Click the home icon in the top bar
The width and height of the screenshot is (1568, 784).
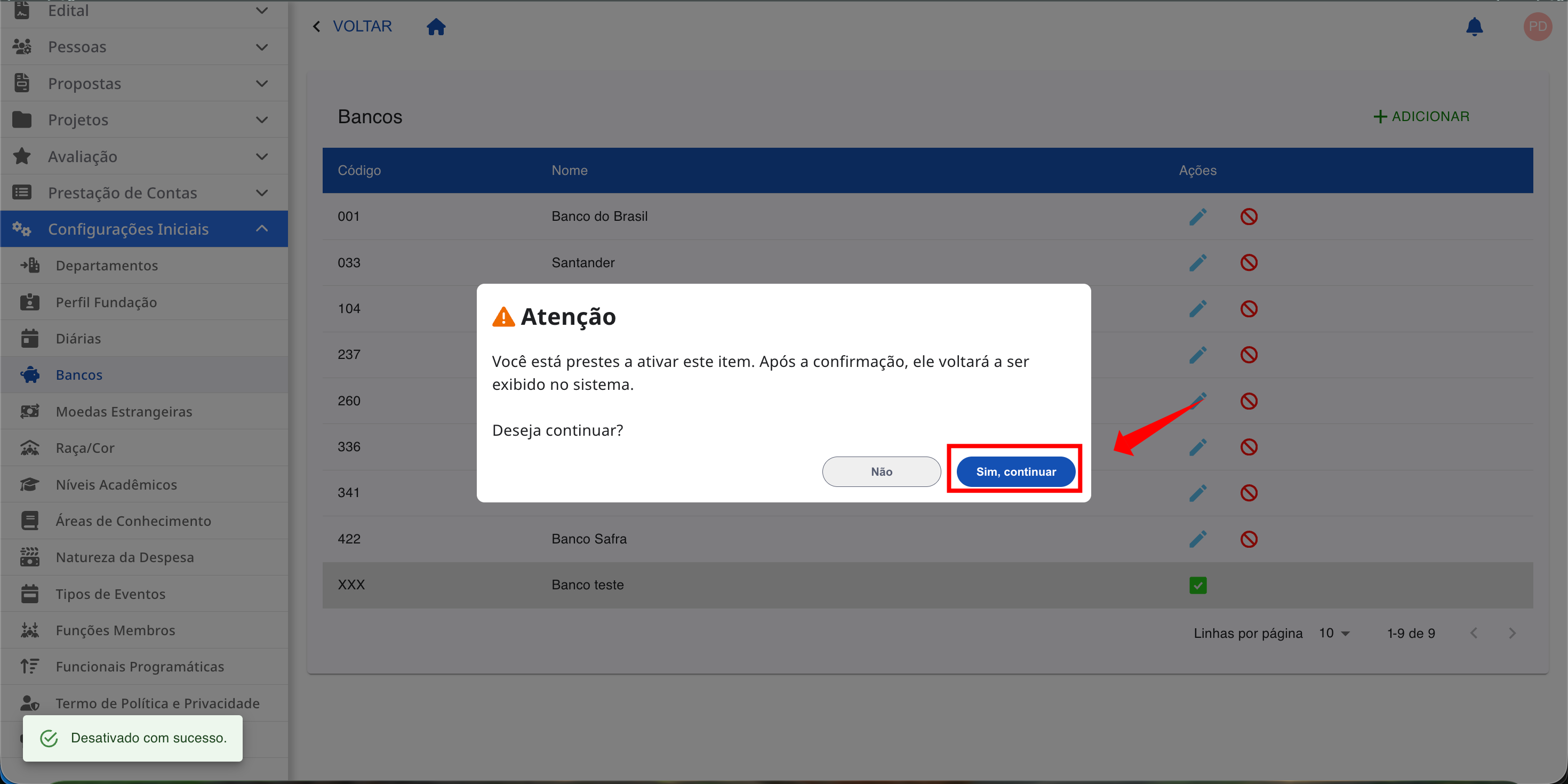pyautogui.click(x=436, y=26)
